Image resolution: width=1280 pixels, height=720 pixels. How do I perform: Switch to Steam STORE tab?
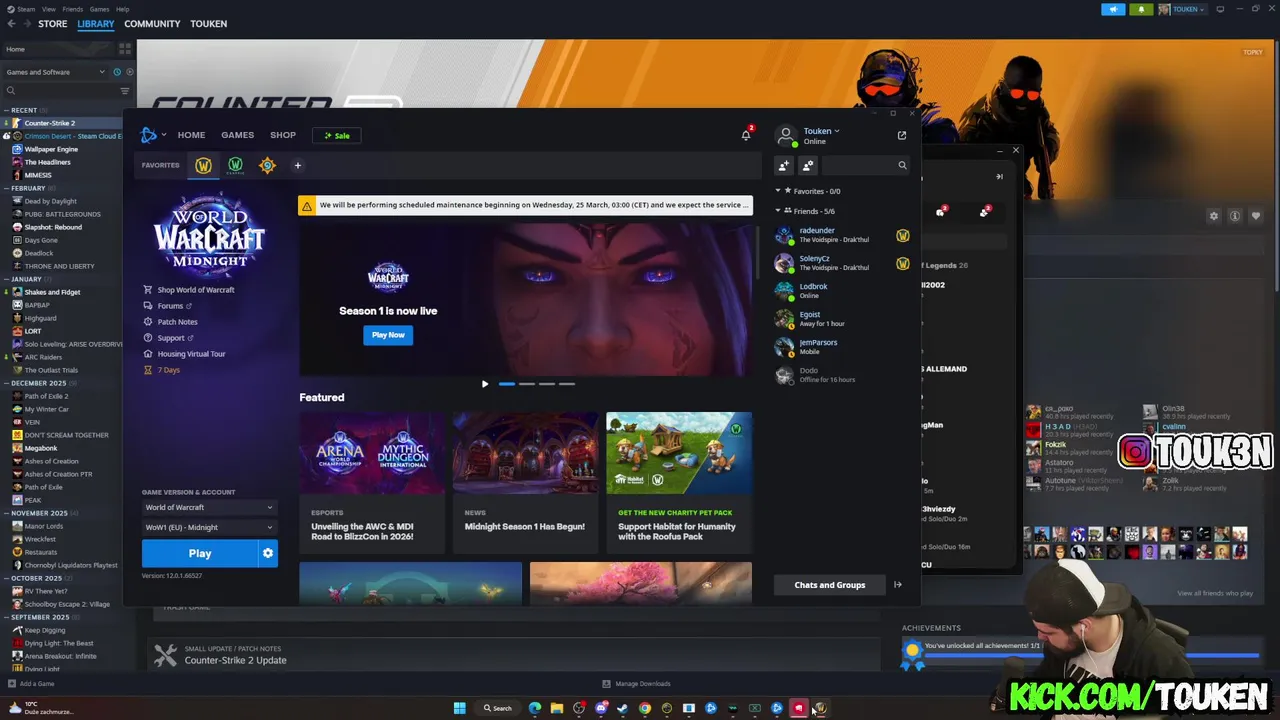pyautogui.click(x=53, y=24)
